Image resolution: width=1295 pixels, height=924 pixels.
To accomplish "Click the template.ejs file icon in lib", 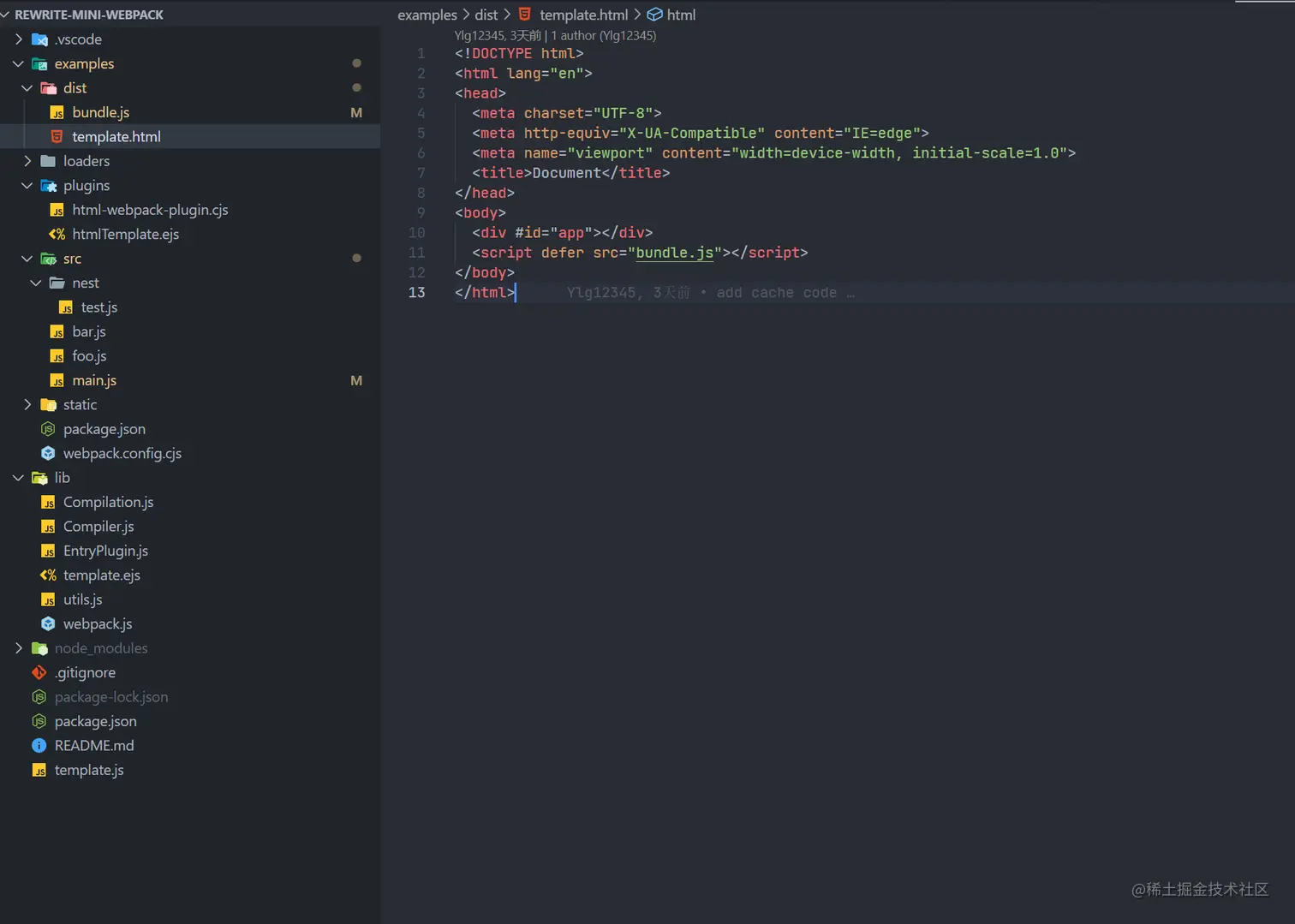I will click(49, 575).
